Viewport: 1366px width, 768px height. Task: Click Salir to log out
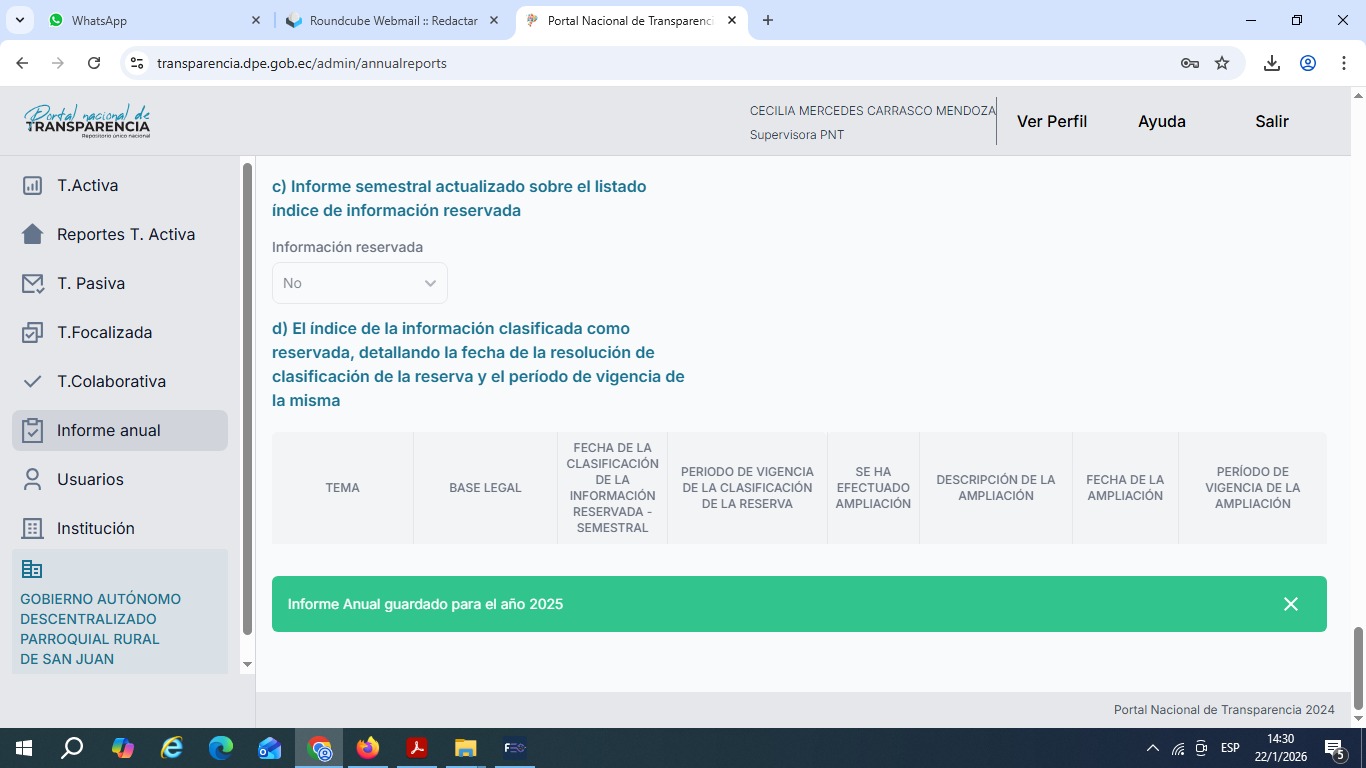[x=1272, y=121]
